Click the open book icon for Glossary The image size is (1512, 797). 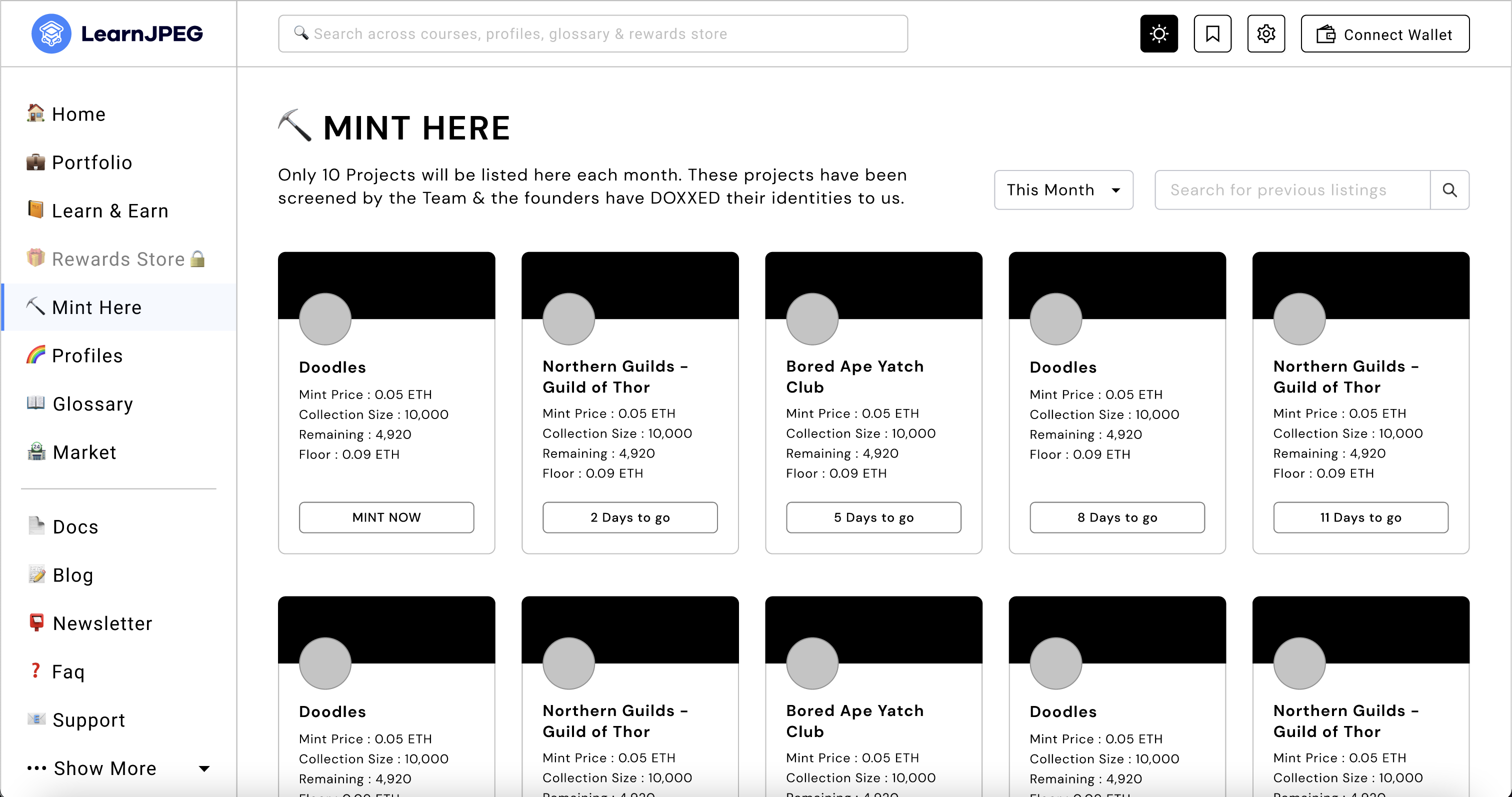click(36, 402)
